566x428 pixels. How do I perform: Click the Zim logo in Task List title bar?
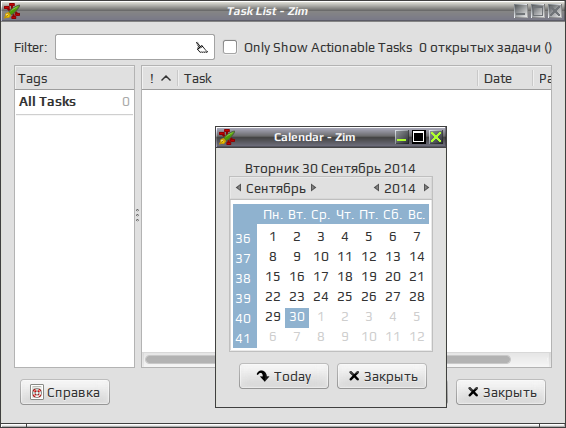[x=12, y=11]
